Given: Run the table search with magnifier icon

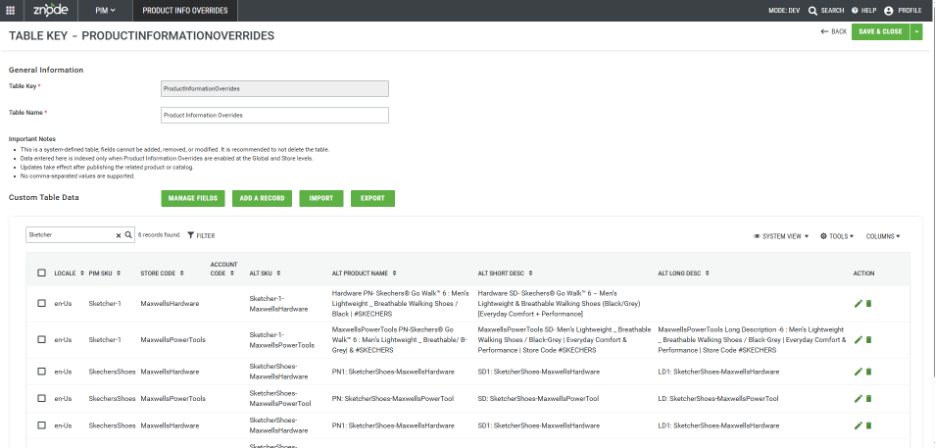Looking at the screenshot, I should 128,235.
